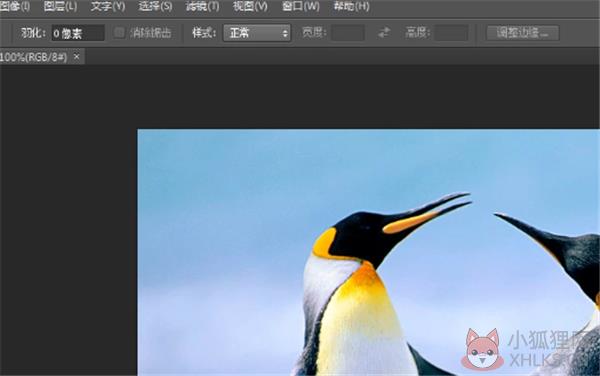Select the 100%(RGB/8#) document tab
This screenshot has height=376, width=600.
(x=34, y=57)
